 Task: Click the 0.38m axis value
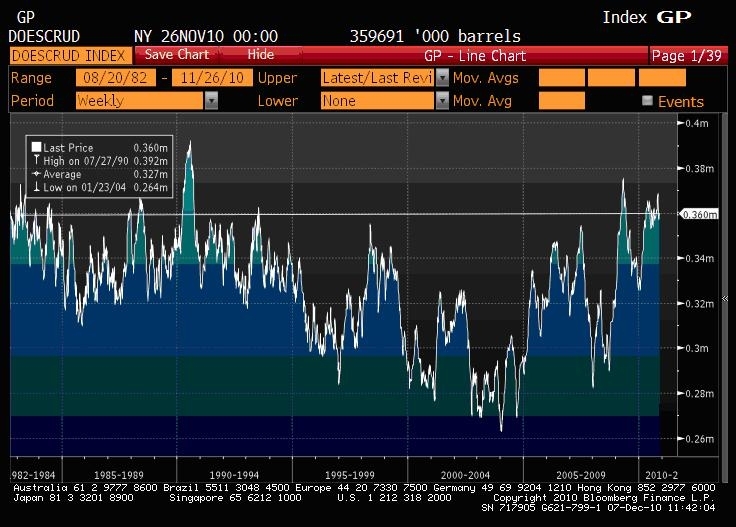(699, 168)
